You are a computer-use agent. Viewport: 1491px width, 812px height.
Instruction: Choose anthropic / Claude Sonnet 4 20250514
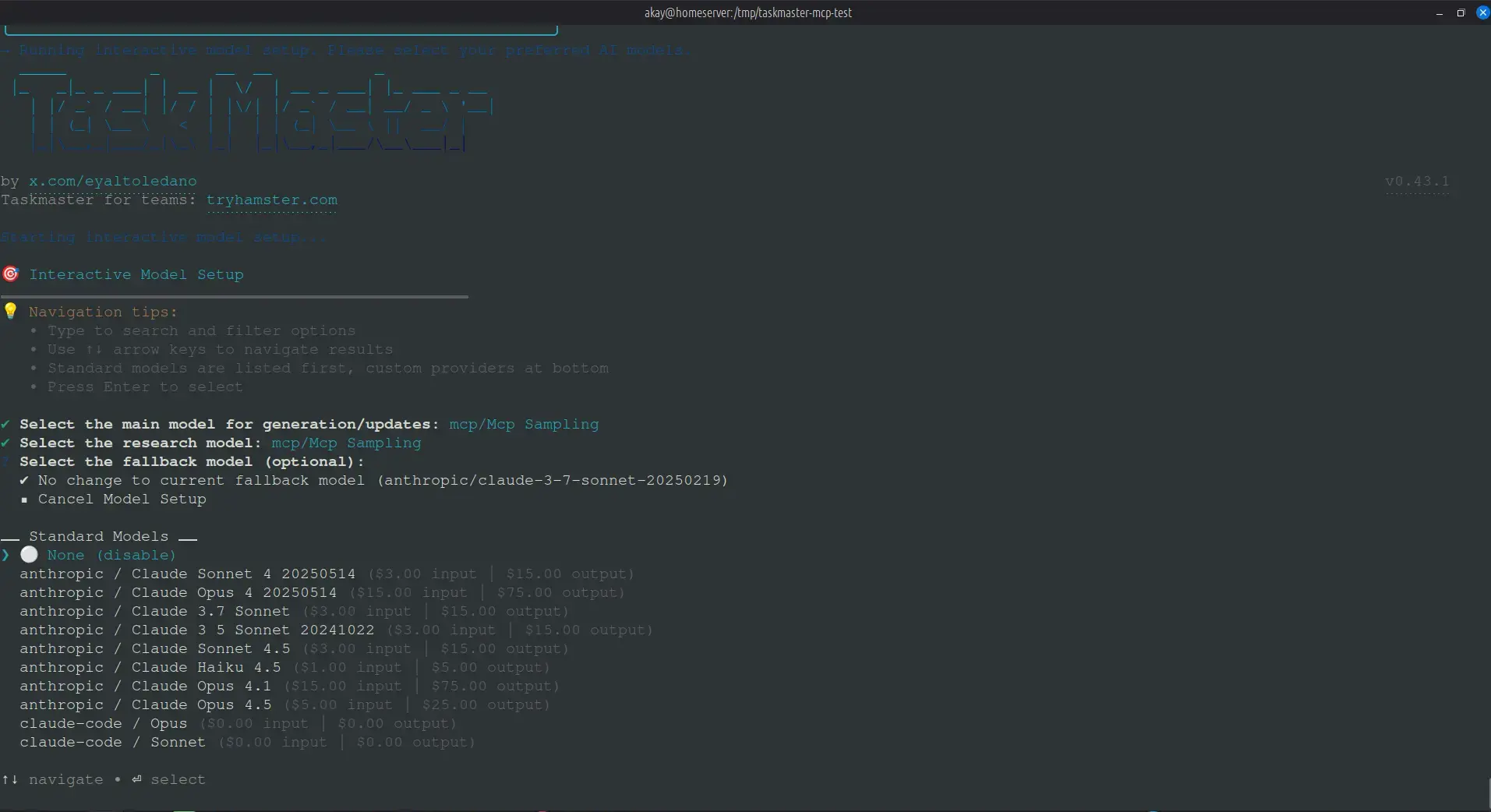pos(327,574)
